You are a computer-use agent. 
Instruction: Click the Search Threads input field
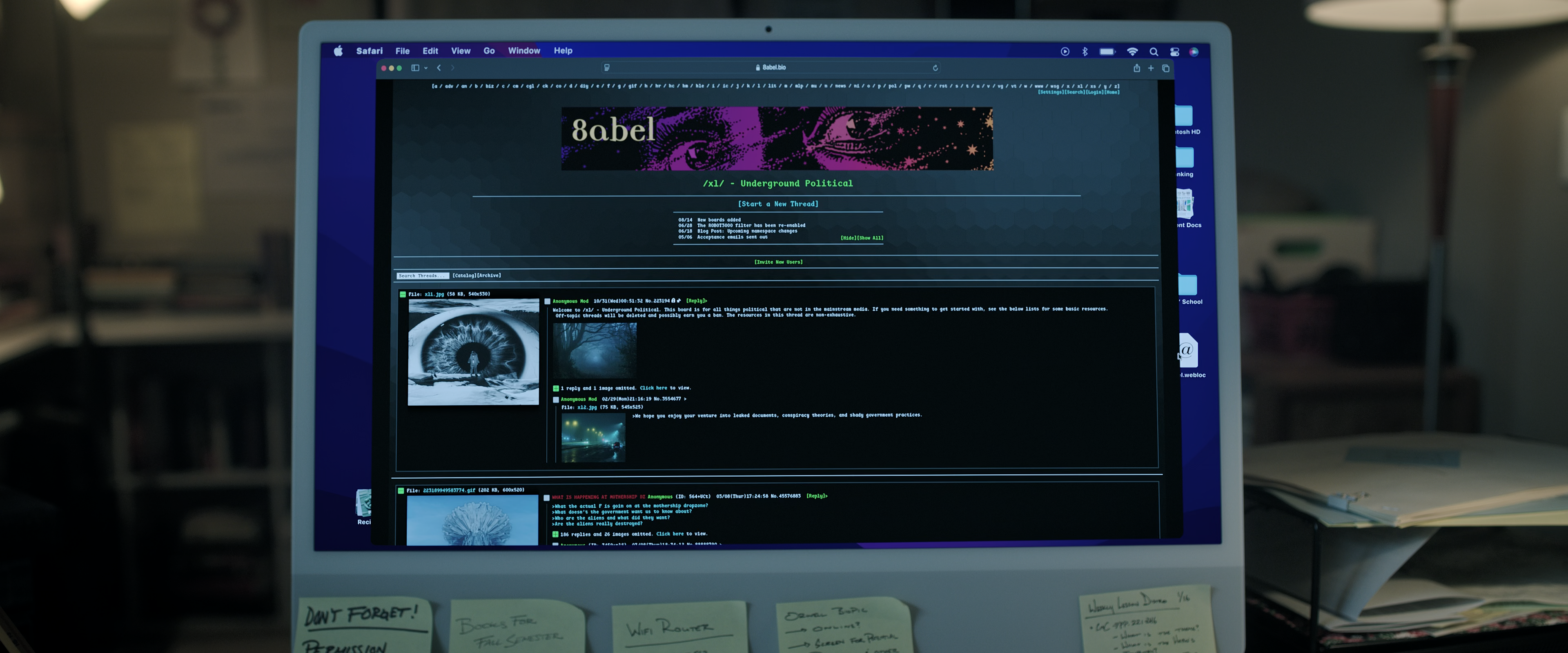point(423,275)
